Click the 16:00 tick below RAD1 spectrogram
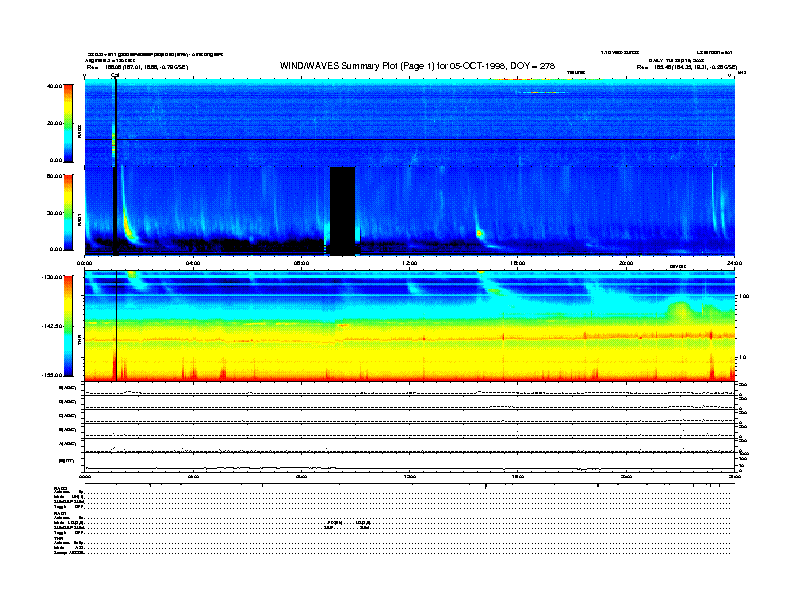Screen dimensions: 792x612 click(x=518, y=263)
